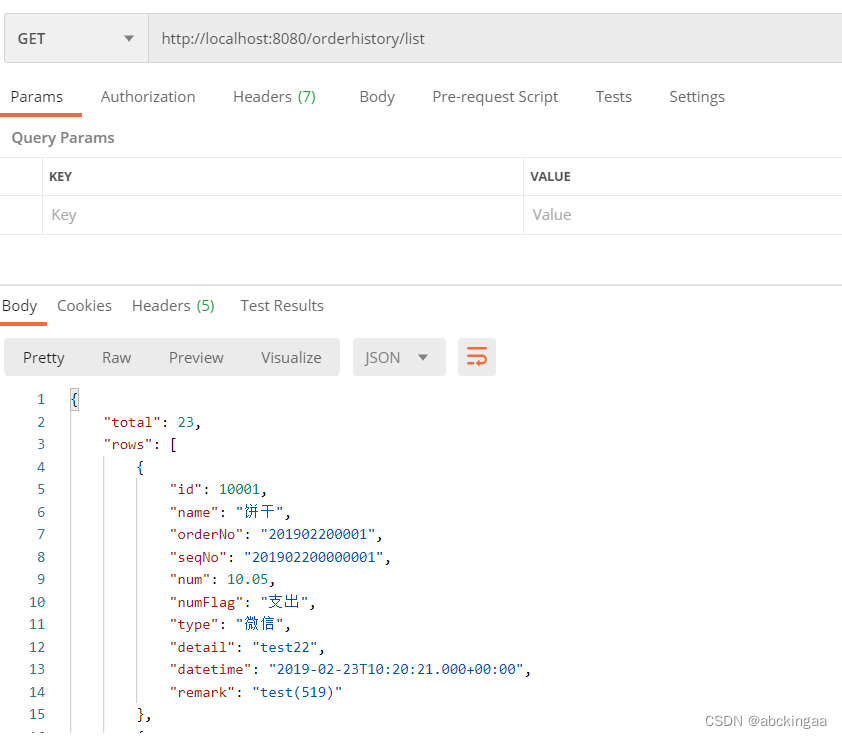This screenshot has width=842, height=738.
Task: Switch to Visualize response view
Action: (291, 357)
